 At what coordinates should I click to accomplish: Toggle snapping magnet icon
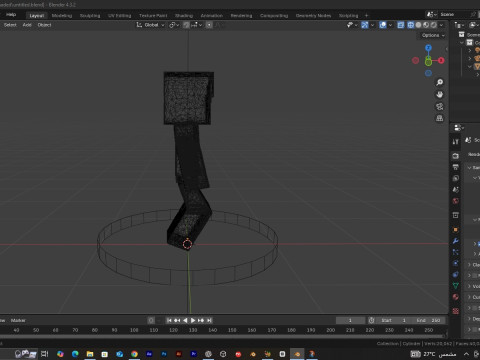point(186,25)
